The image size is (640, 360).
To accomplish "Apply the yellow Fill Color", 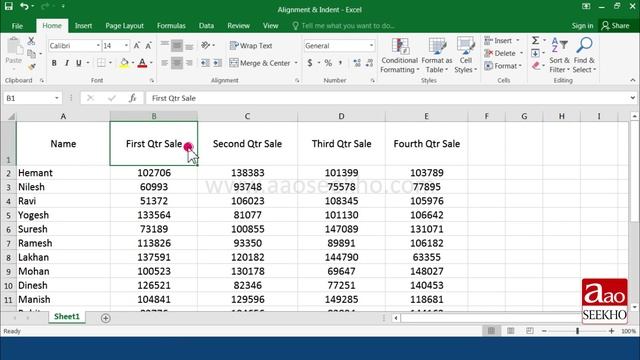I will tap(124, 63).
